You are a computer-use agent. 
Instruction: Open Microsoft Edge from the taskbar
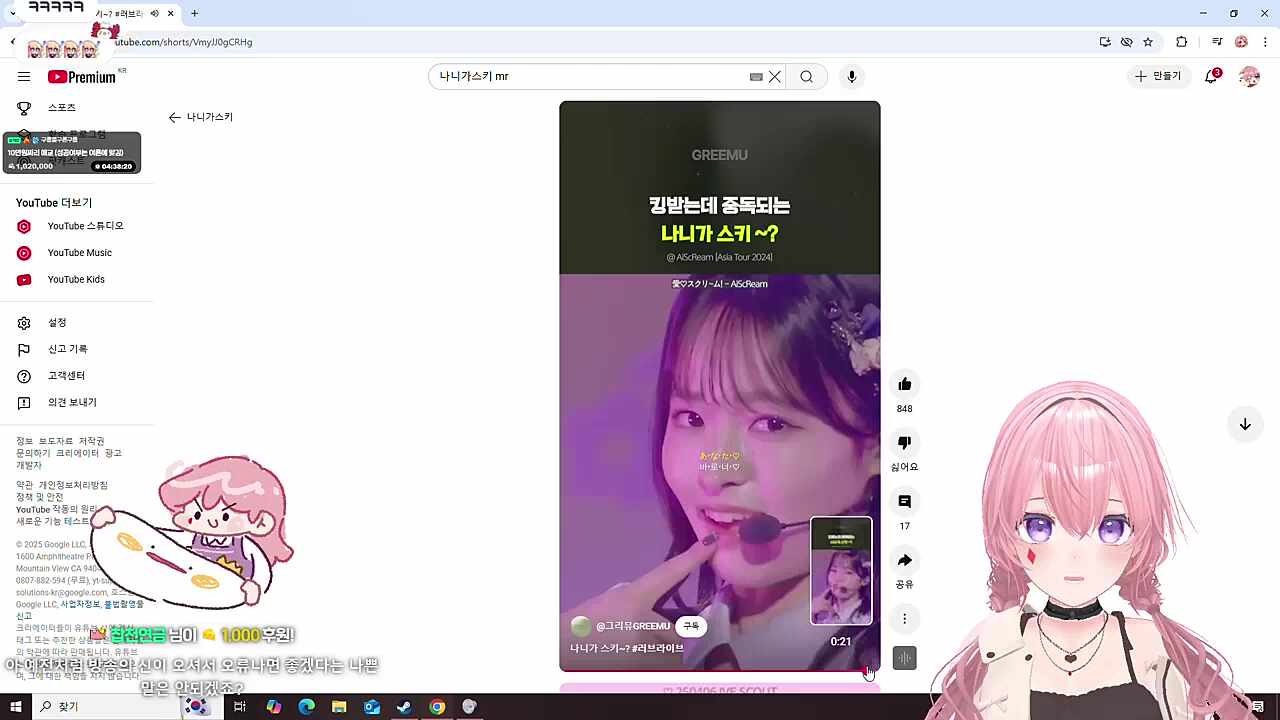(x=307, y=707)
